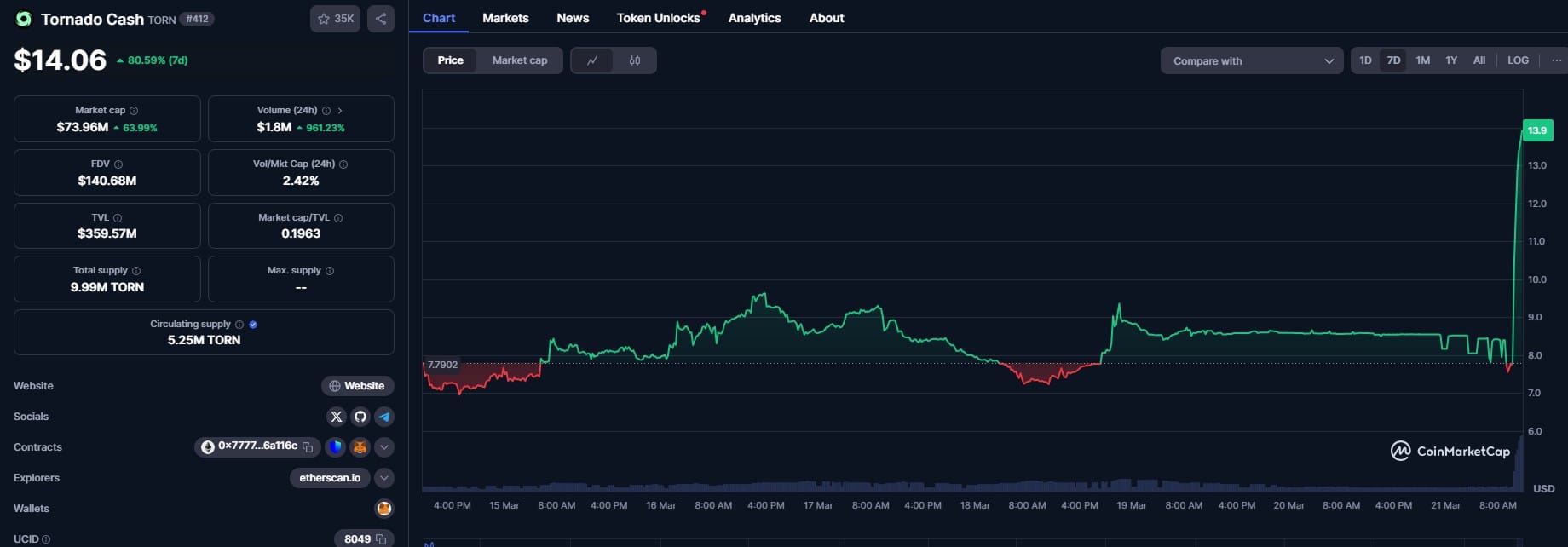
Task: Switch chart to Market cap view
Action: [x=520, y=60]
